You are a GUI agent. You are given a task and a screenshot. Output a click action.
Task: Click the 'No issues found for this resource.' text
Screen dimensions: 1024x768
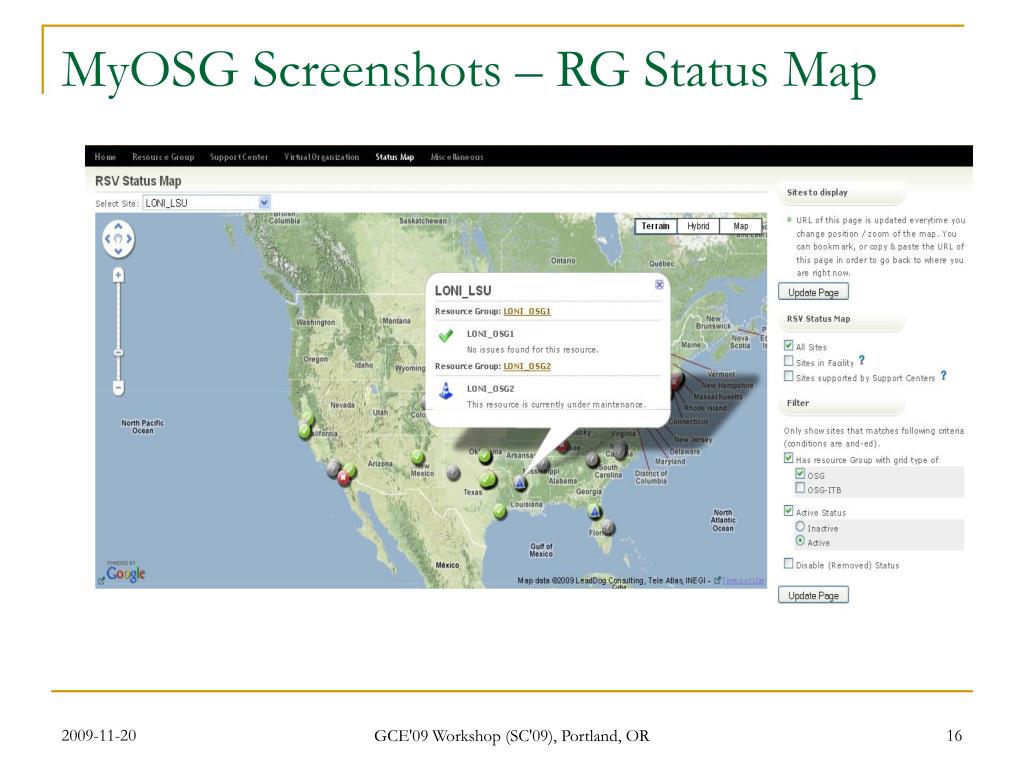click(532, 350)
